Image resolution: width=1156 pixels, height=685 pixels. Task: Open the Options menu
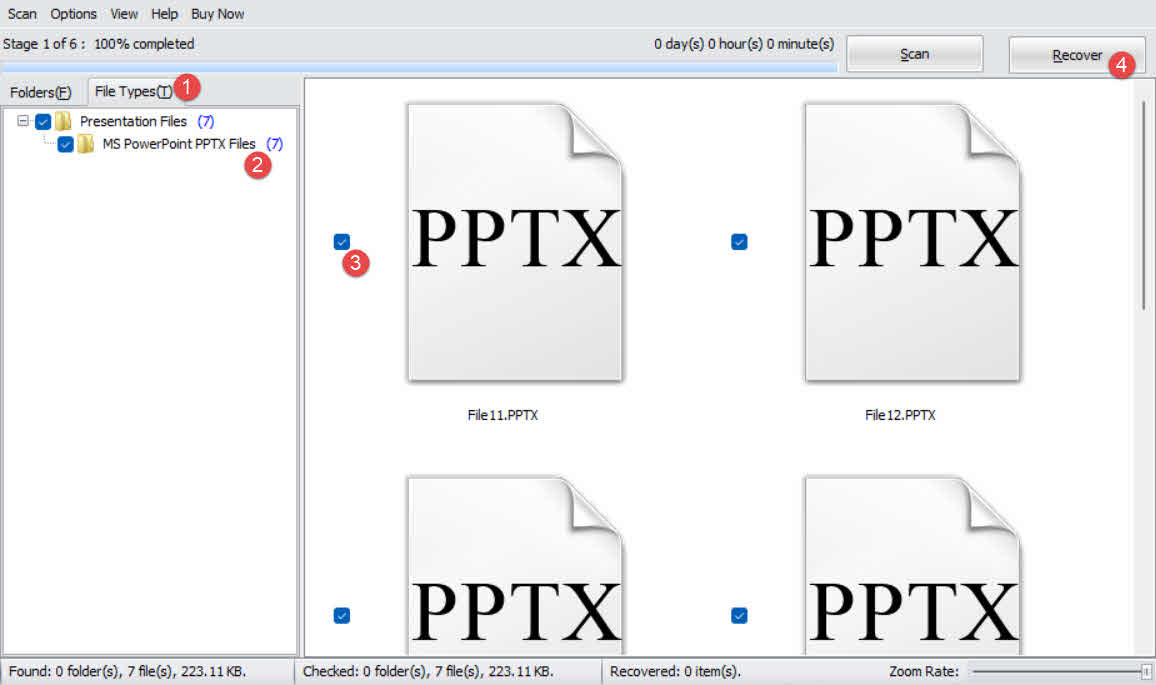tap(73, 13)
